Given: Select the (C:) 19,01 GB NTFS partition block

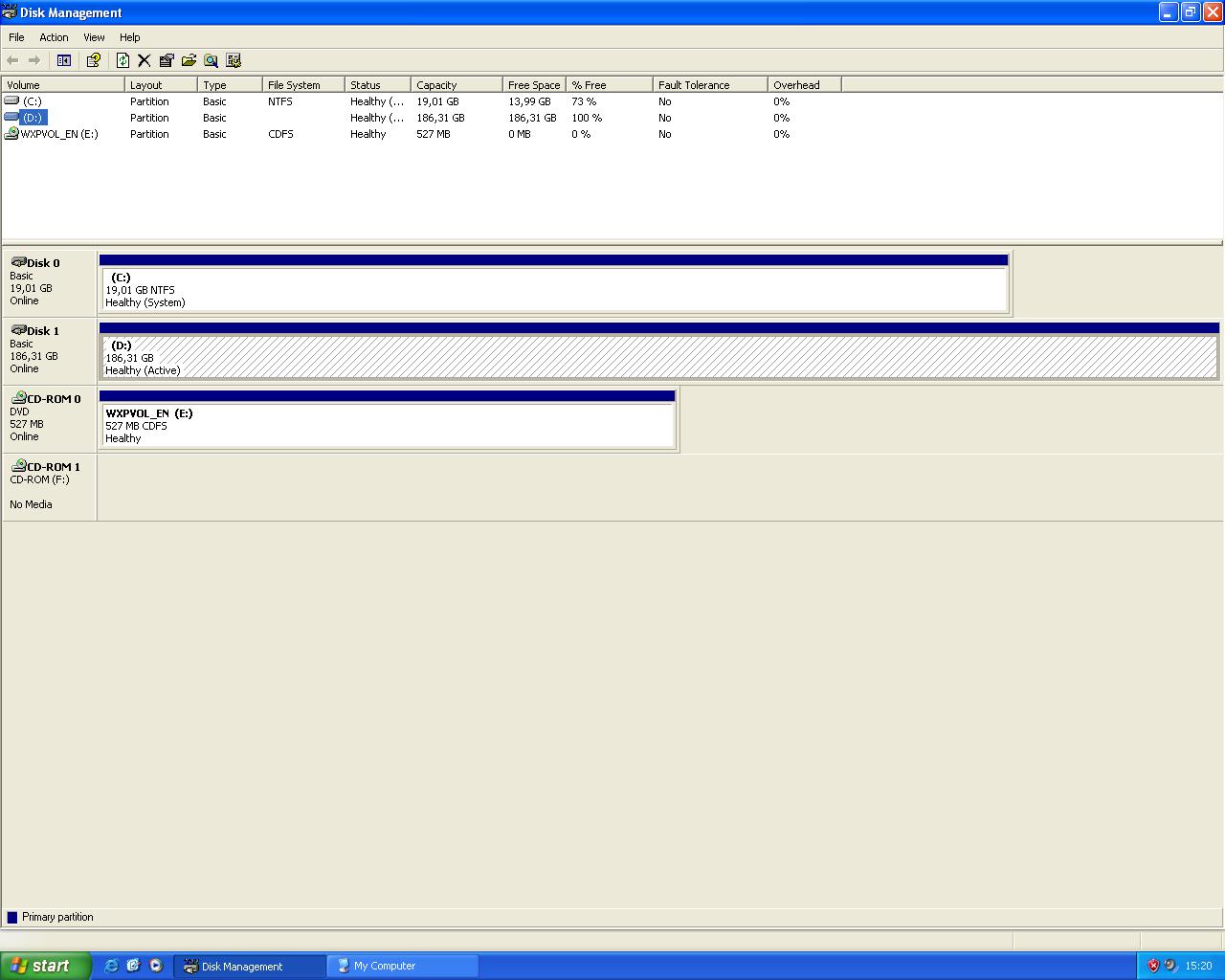Looking at the screenshot, I should tap(554, 283).
